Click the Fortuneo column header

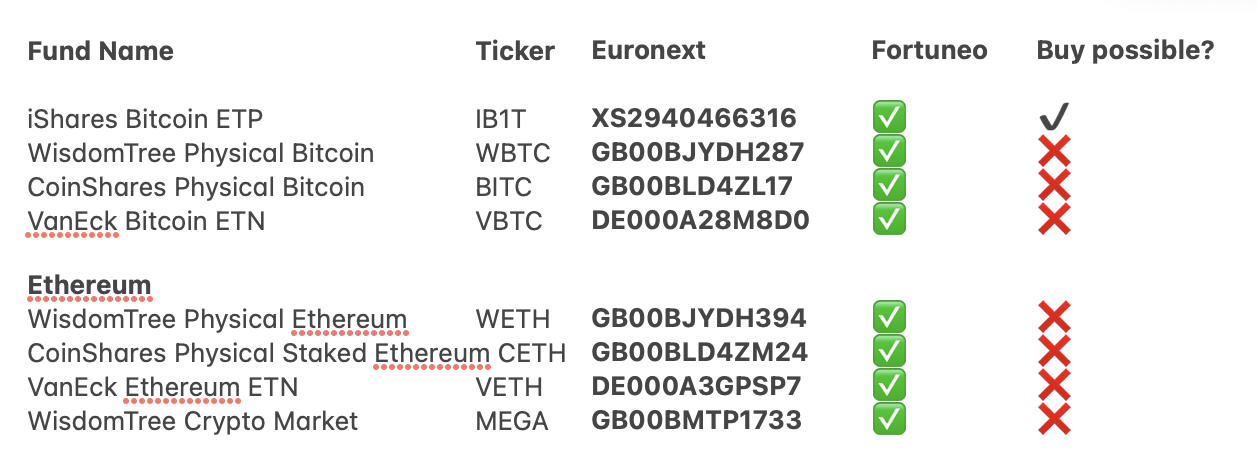(x=929, y=51)
